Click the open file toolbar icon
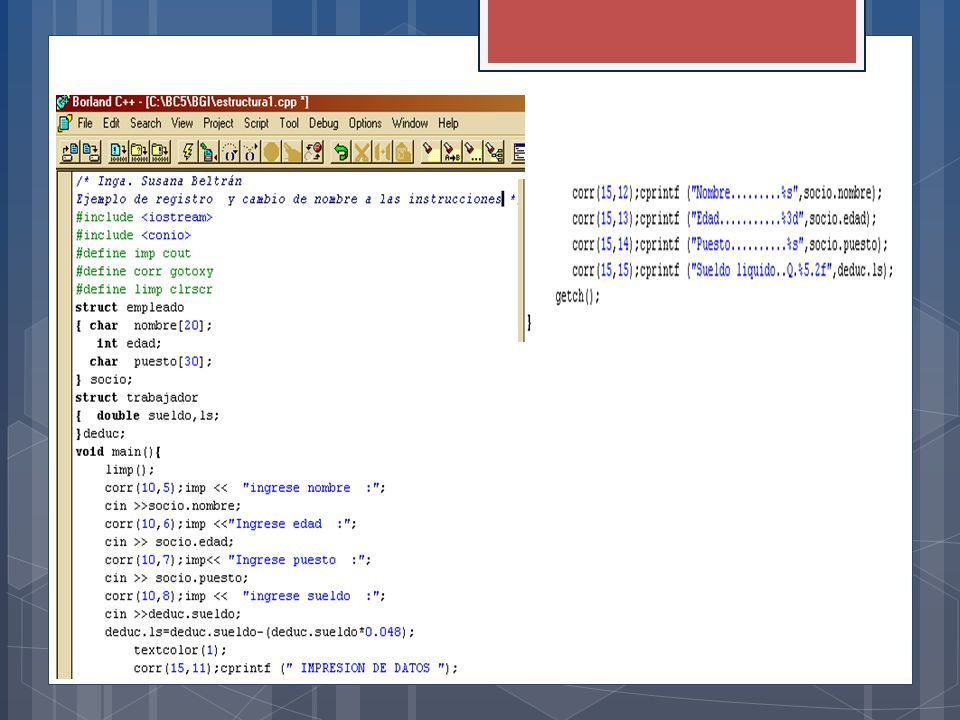 pyautogui.click(x=69, y=151)
